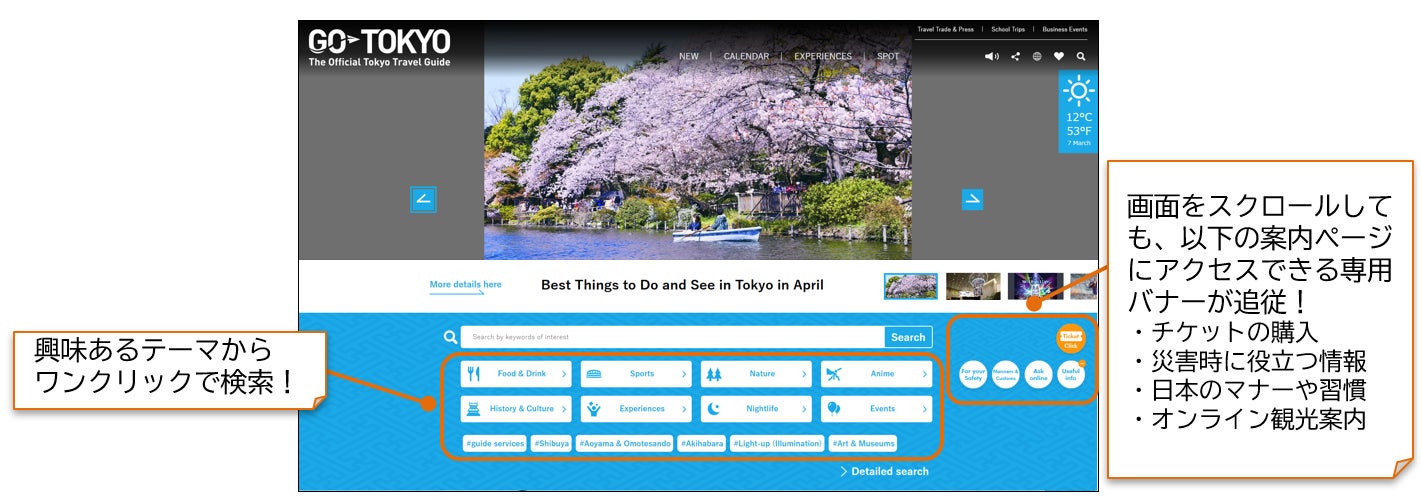Follow the Business Events link
Viewport: 1422px width, 503px height.
pyautogui.click(x=1065, y=29)
